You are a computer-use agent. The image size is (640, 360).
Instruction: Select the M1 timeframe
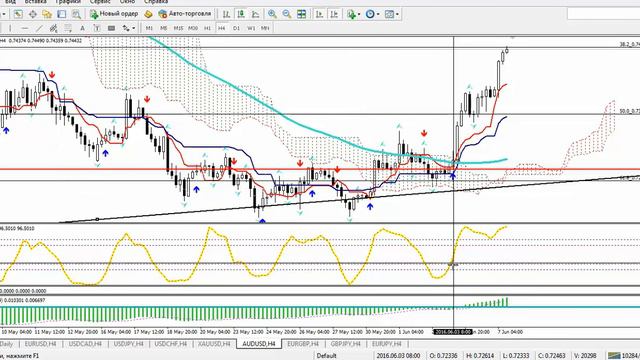click(x=149, y=28)
